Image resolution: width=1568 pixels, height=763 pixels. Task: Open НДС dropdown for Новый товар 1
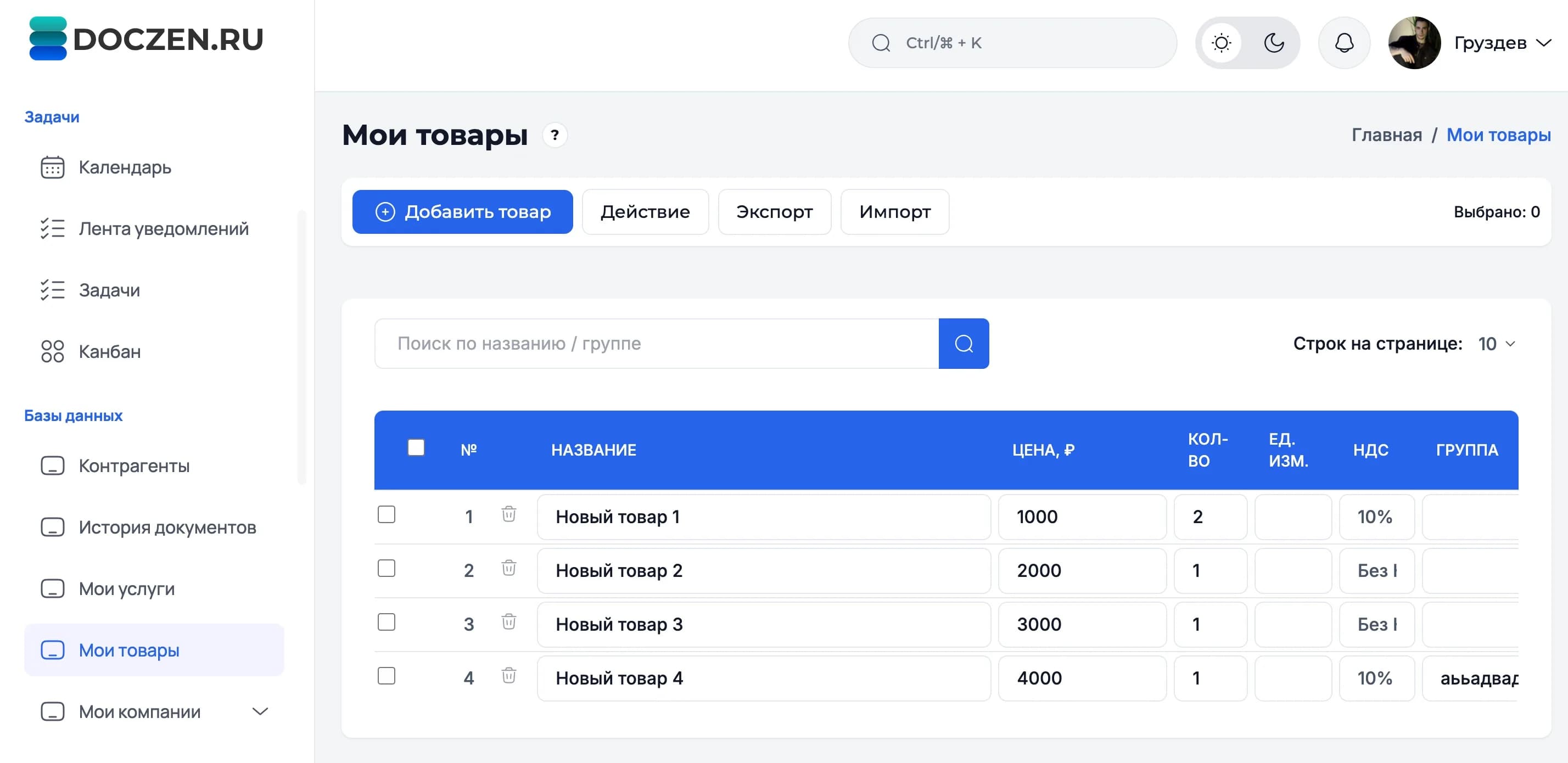(x=1377, y=517)
